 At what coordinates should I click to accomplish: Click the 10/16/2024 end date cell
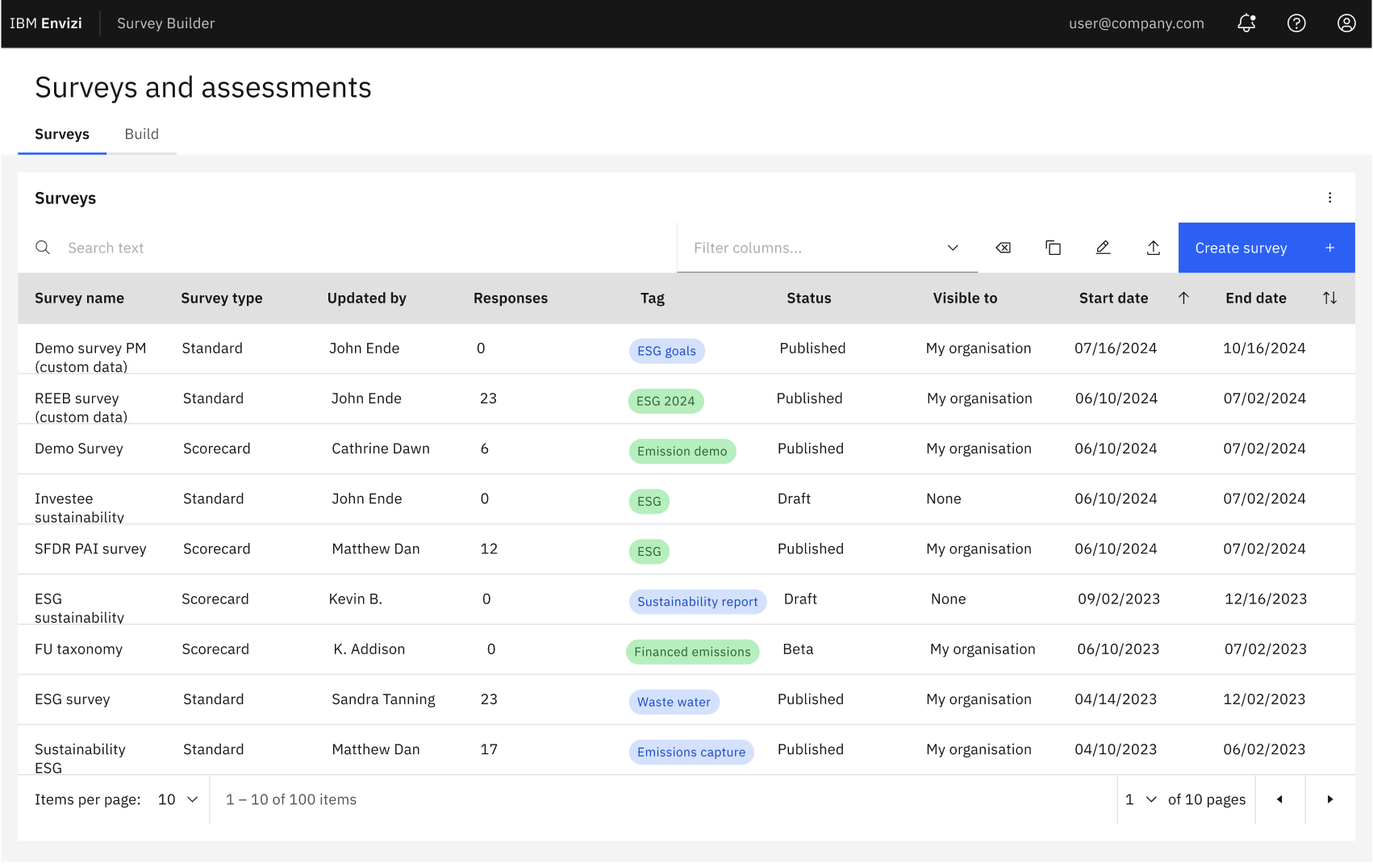click(x=1264, y=348)
